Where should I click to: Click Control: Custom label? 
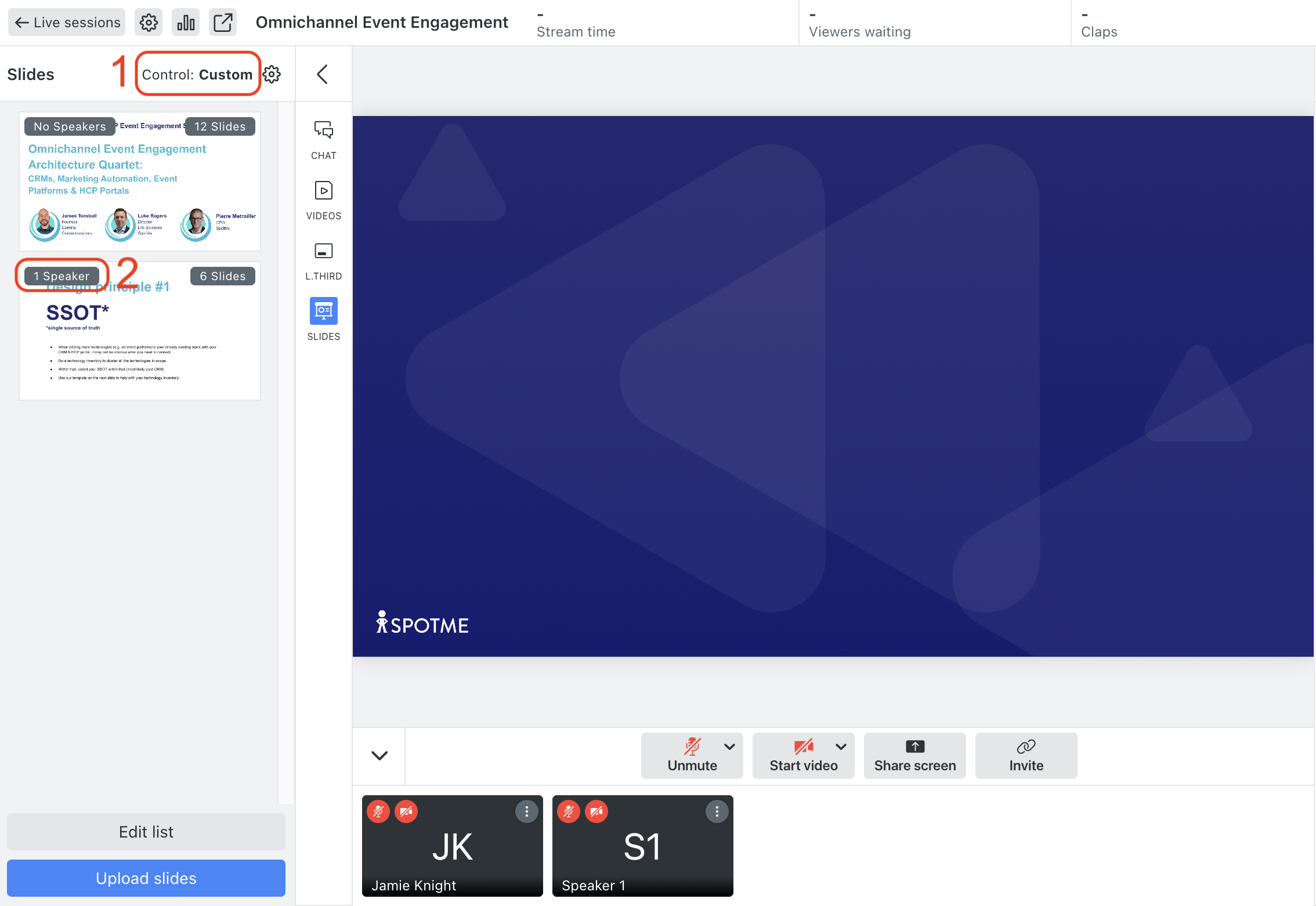point(197,74)
